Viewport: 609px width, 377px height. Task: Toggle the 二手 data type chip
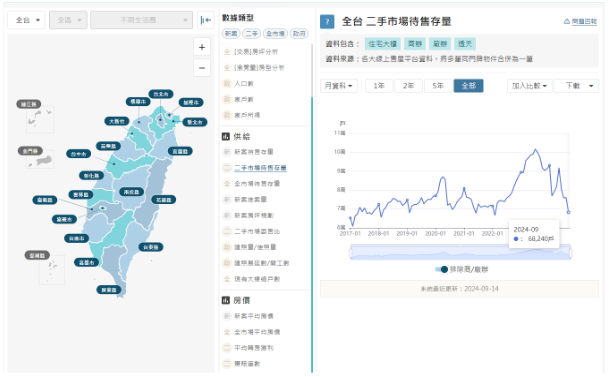tap(251, 34)
